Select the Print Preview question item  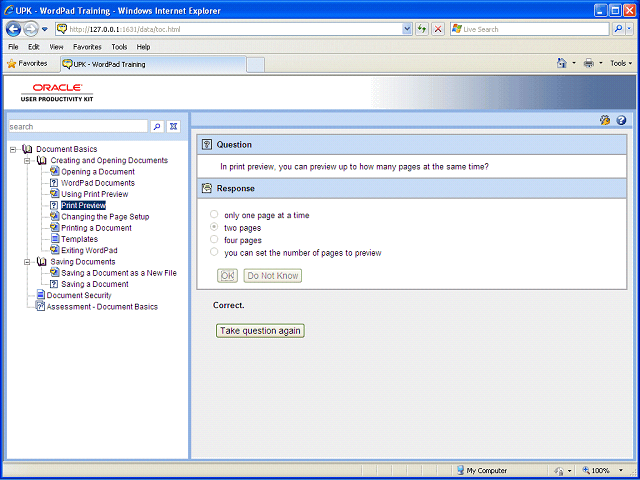point(84,205)
